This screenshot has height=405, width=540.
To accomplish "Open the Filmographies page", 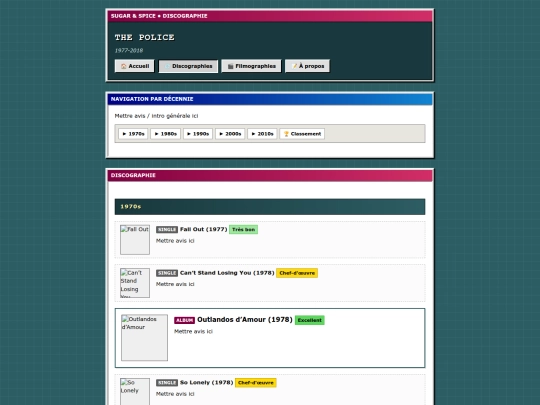I will coord(251,66).
